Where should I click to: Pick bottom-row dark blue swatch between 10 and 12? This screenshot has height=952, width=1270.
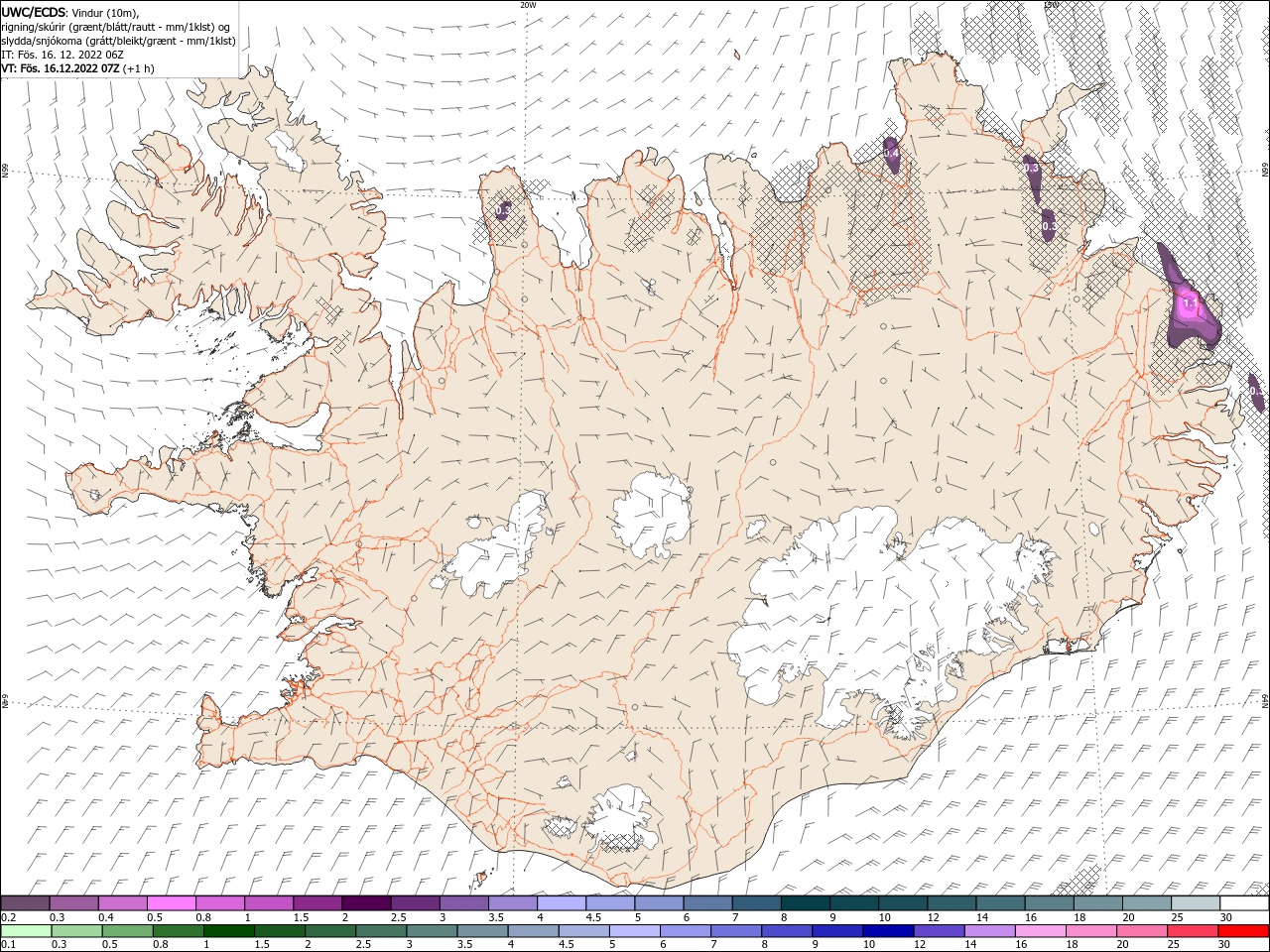tap(887, 931)
